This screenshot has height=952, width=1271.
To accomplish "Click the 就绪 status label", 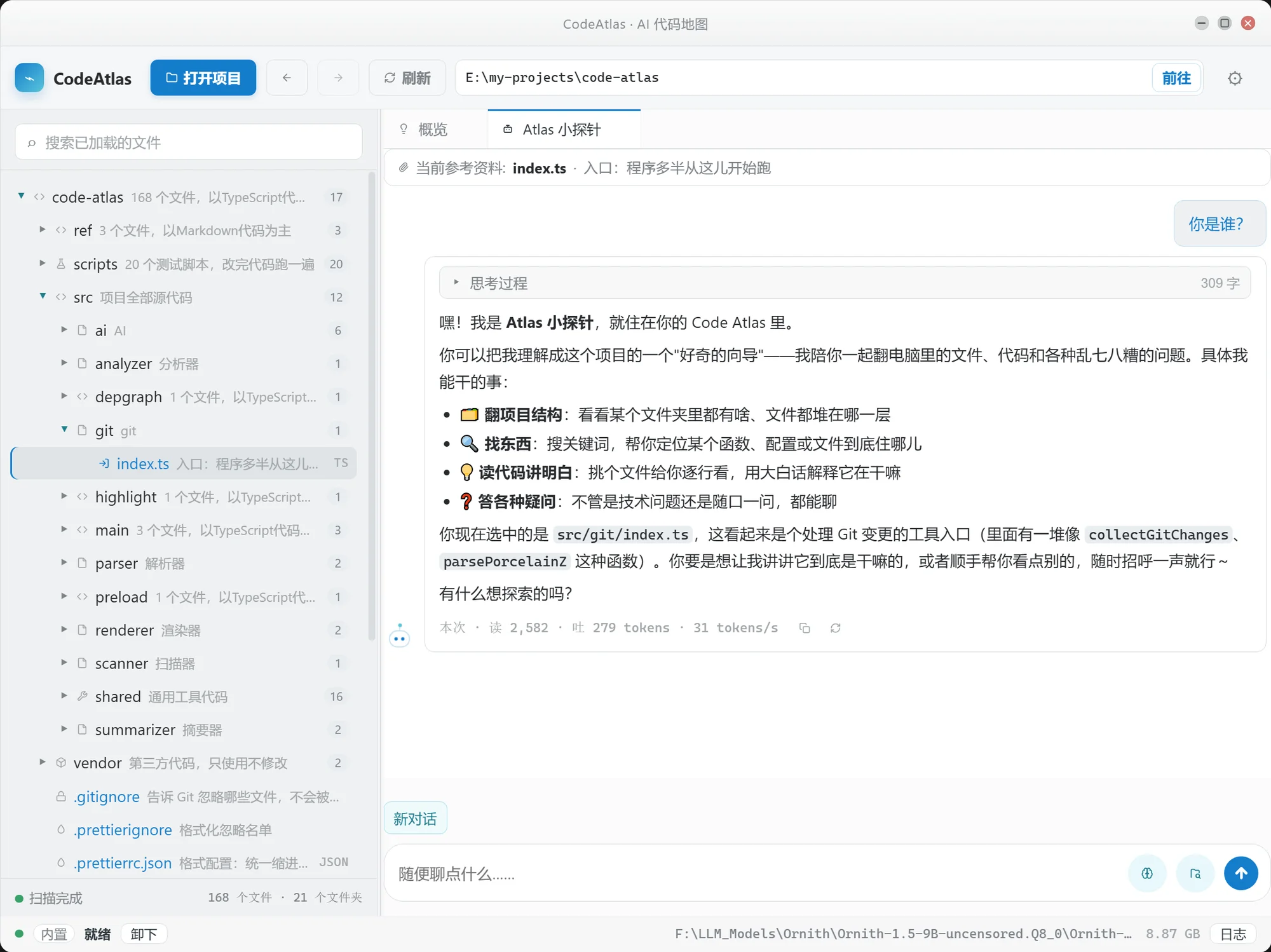I will 97,934.
